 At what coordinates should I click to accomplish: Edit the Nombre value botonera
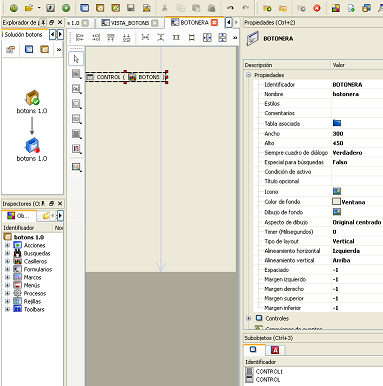pos(357,94)
